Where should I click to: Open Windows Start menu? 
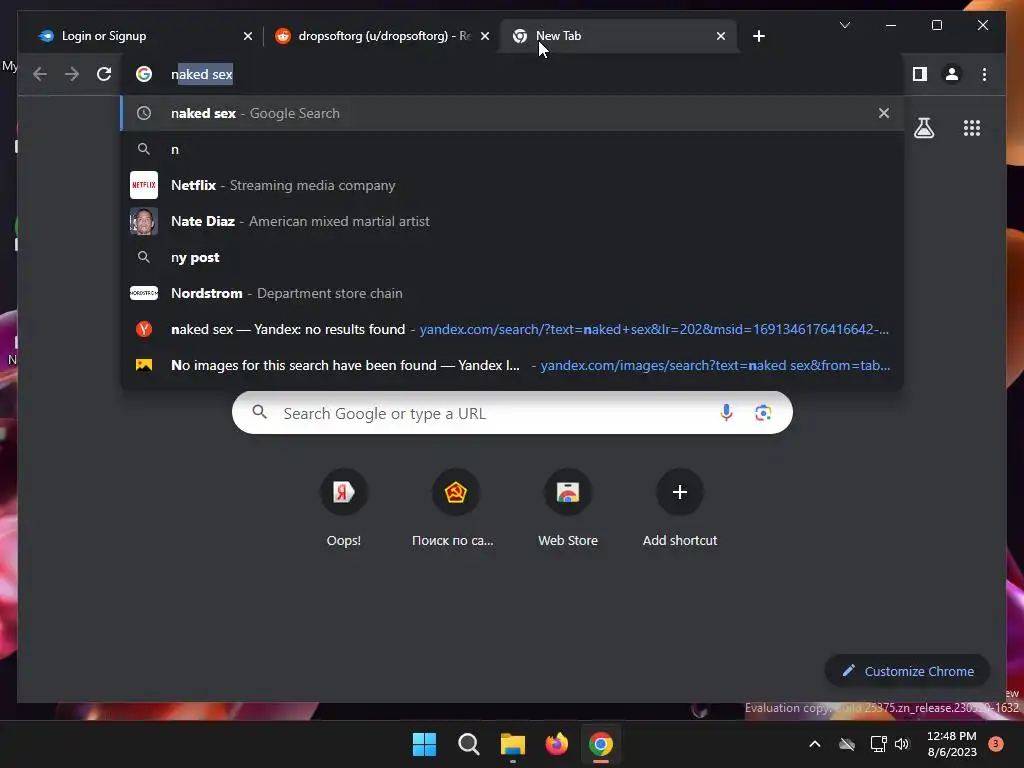[424, 744]
